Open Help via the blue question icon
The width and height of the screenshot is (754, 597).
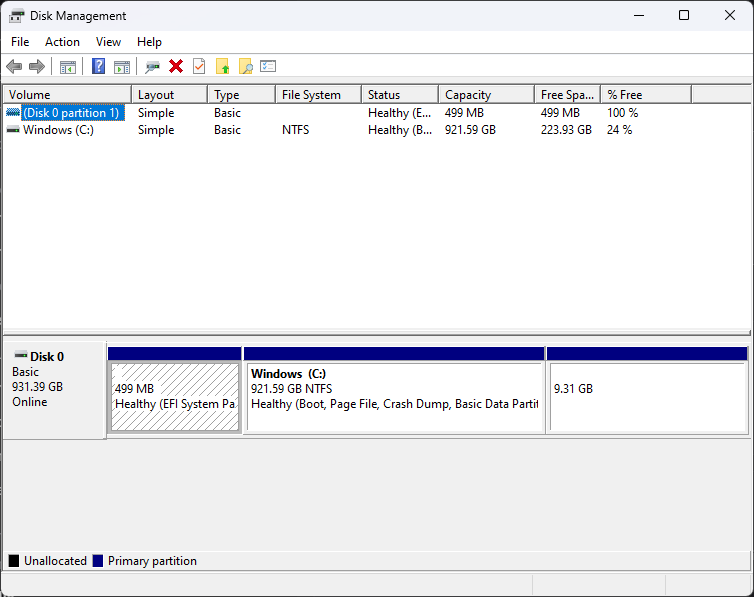[x=99, y=66]
